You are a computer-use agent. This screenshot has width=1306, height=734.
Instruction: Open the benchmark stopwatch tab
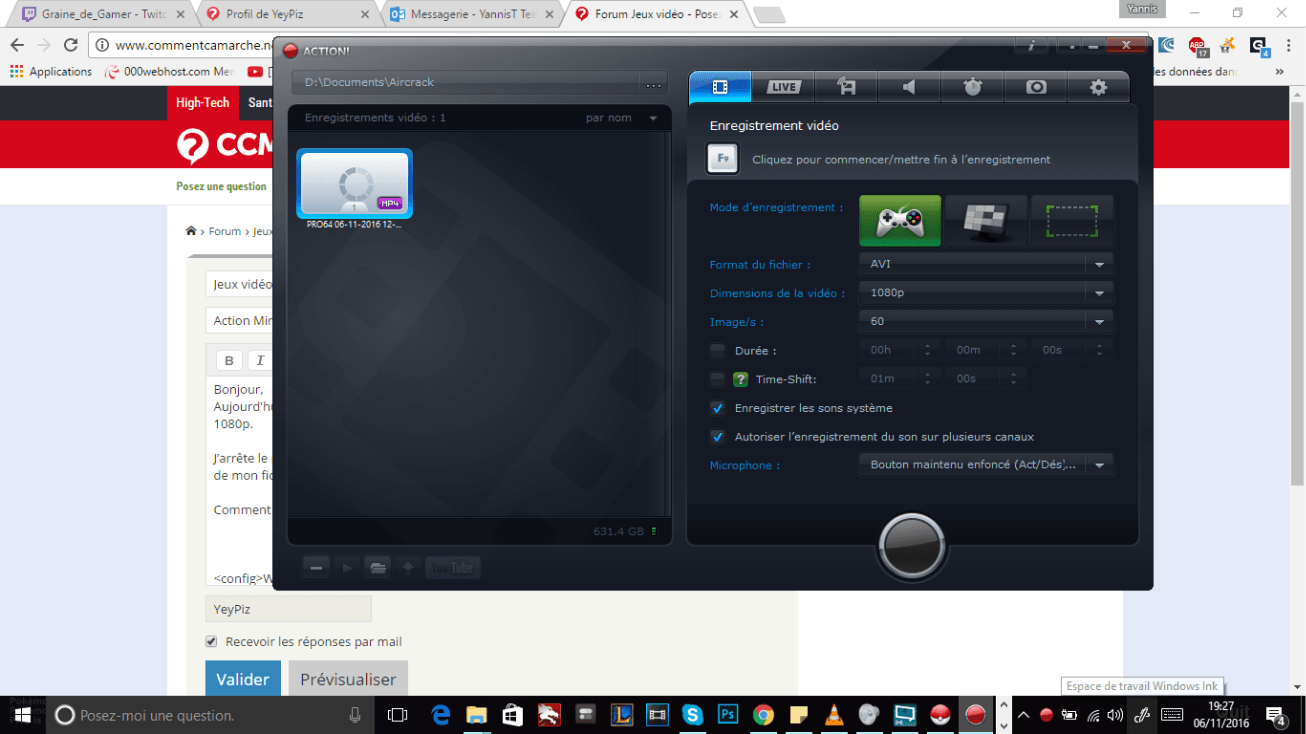(x=972, y=87)
